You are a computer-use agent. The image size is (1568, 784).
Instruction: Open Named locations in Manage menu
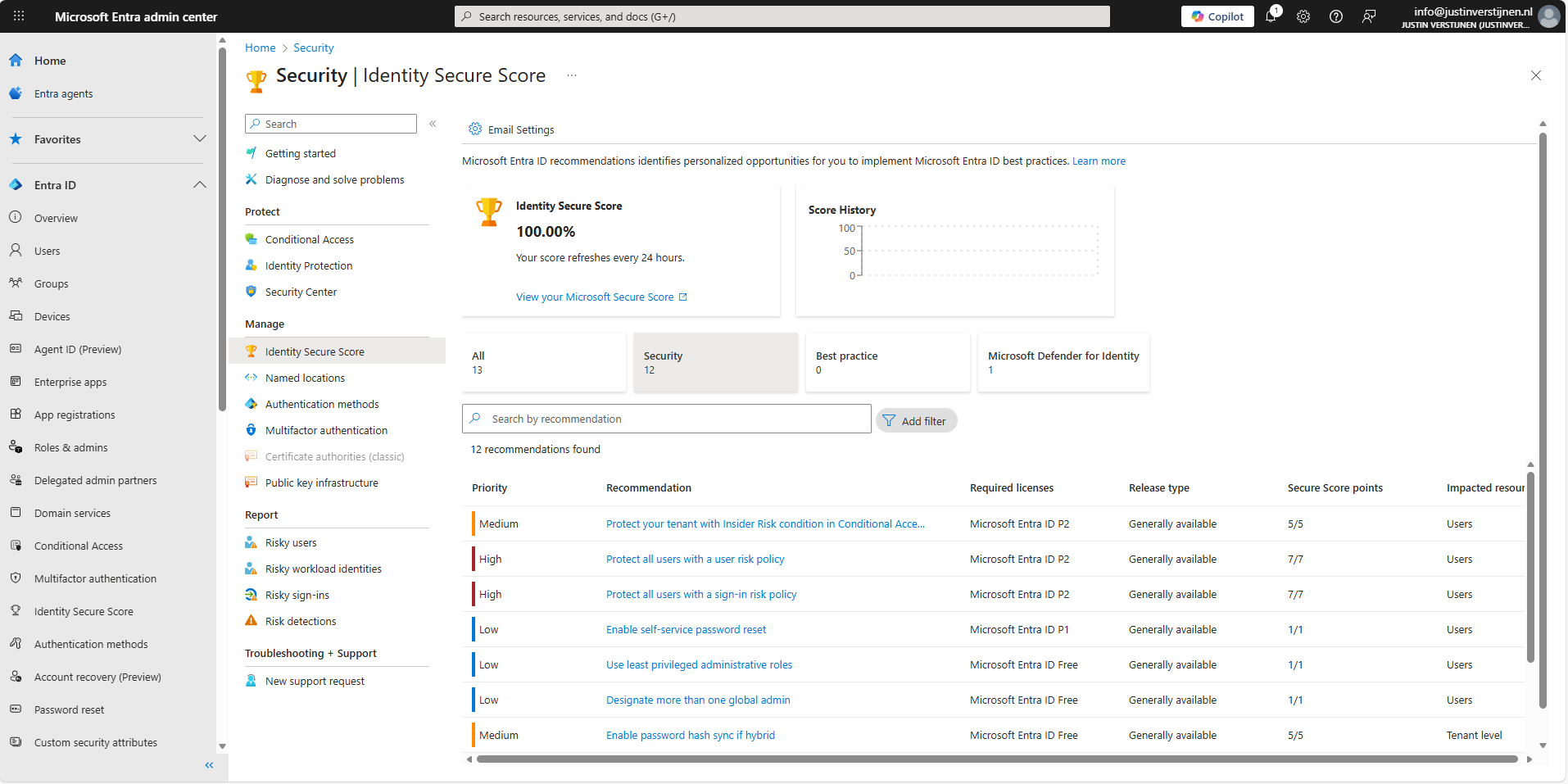click(x=305, y=378)
